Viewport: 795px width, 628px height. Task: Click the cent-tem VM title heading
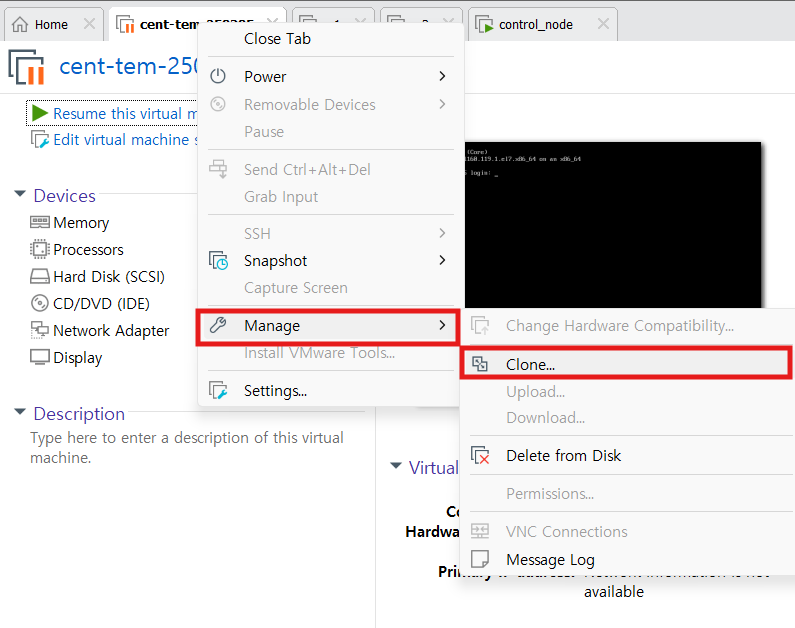click(x=128, y=66)
